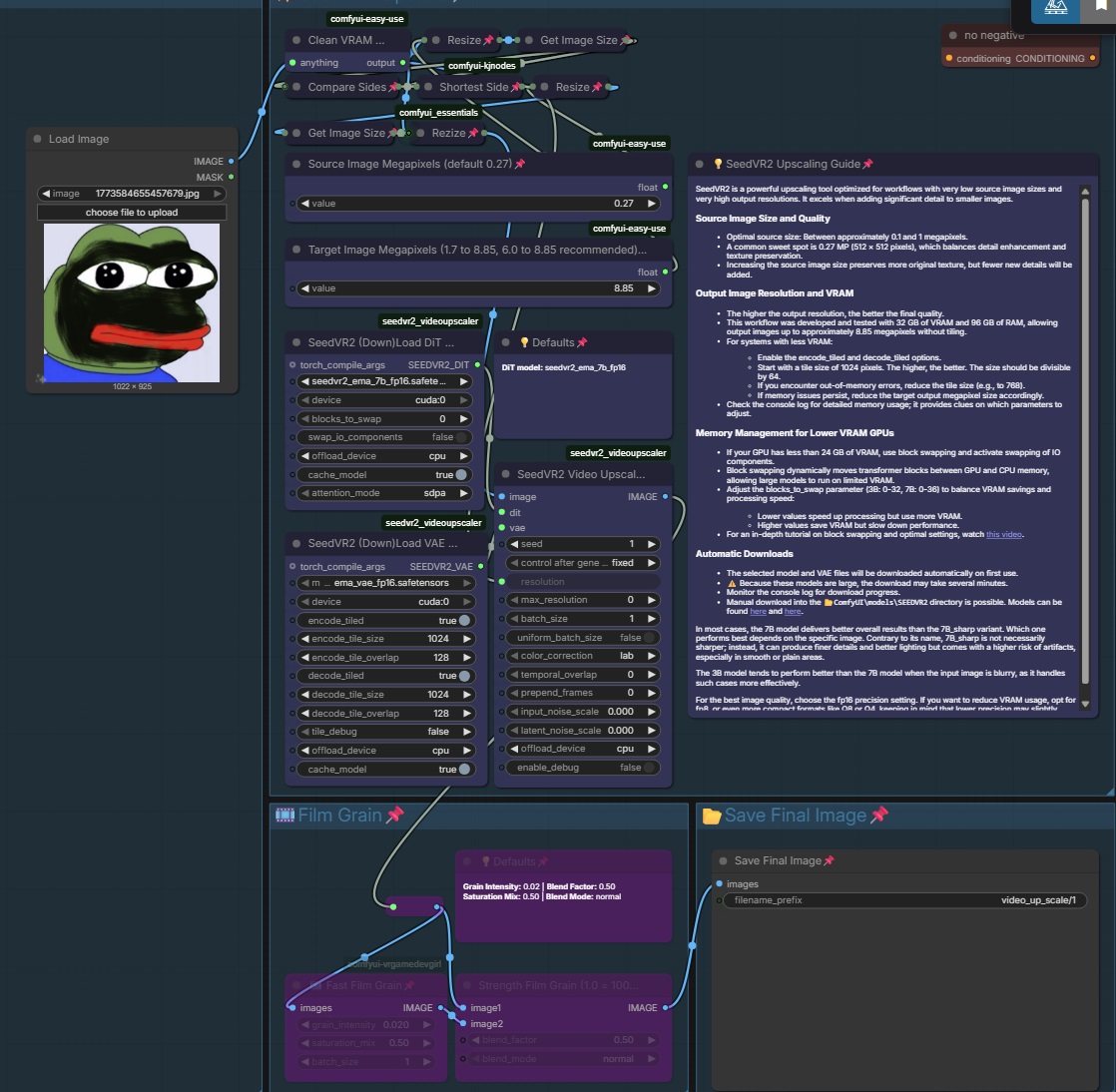The width and height of the screenshot is (1116, 1092).
Task: Open offload_device cpu selector in Video Upscaler
Action: [583, 749]
